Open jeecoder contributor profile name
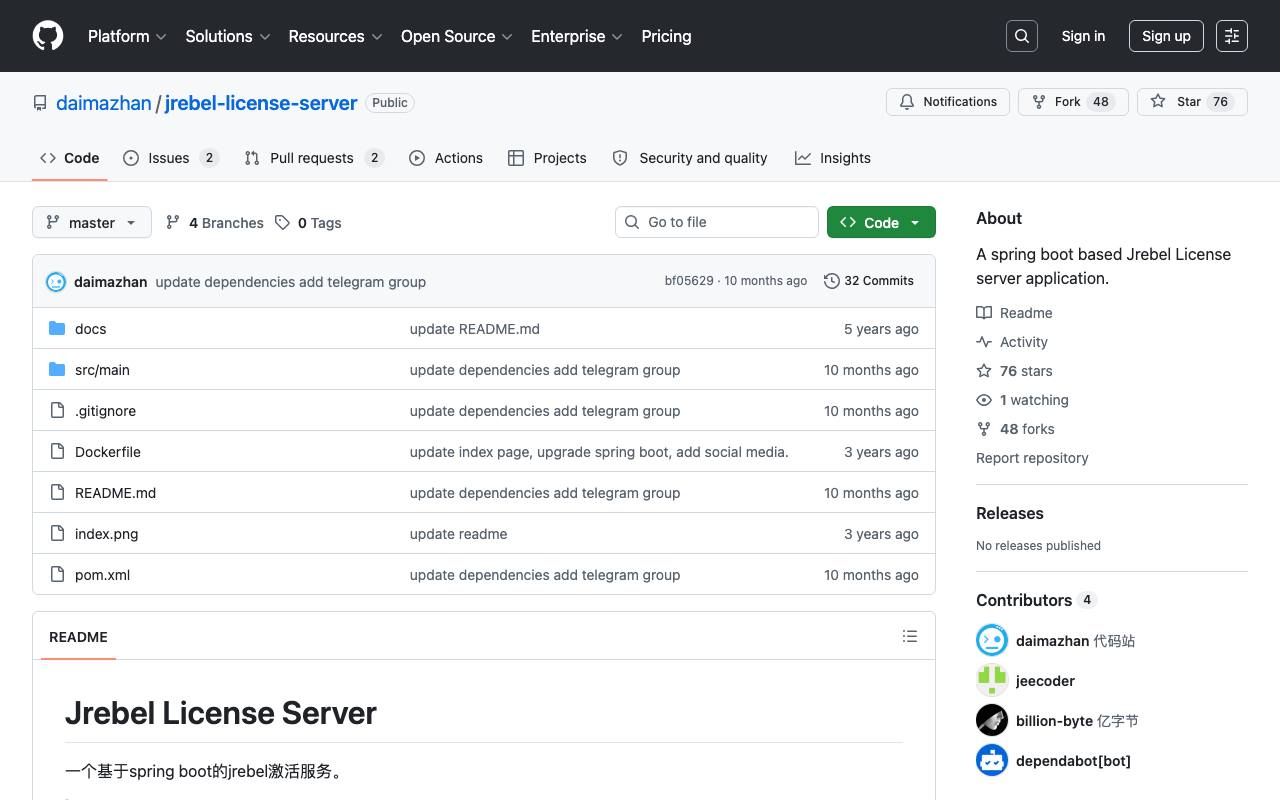The width and height of the screenshot is (1280, 800). click(x=1045, y=681)
